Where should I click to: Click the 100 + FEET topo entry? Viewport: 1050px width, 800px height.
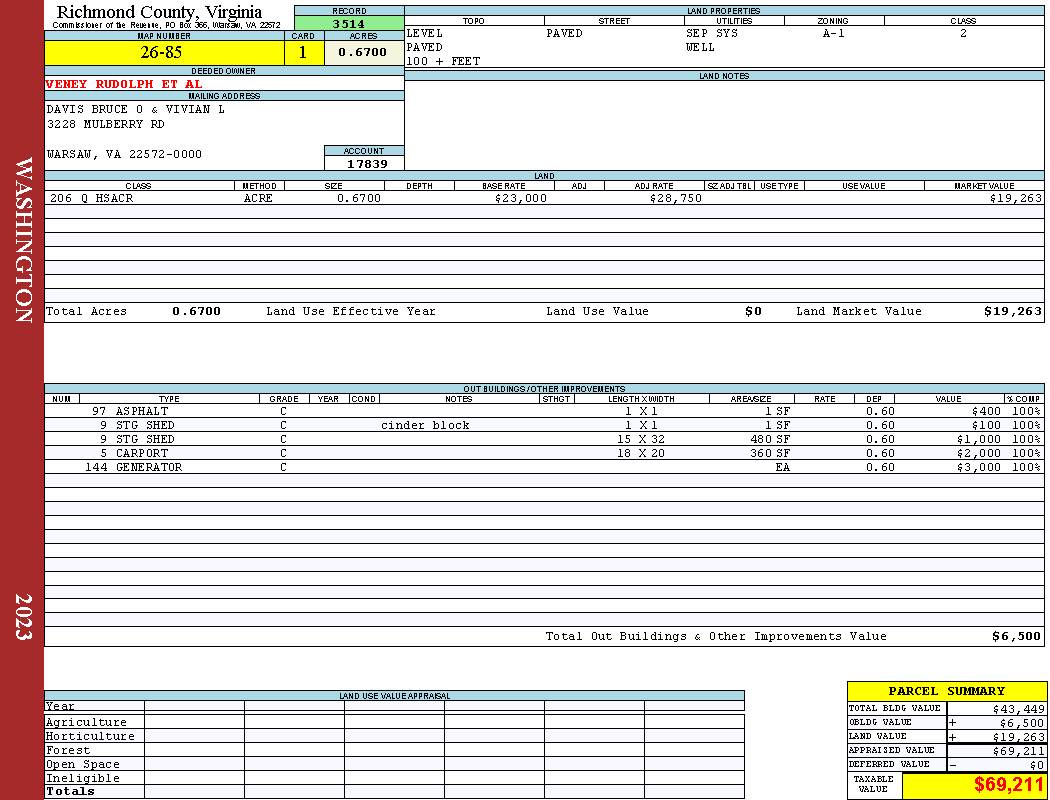[443, 61]
